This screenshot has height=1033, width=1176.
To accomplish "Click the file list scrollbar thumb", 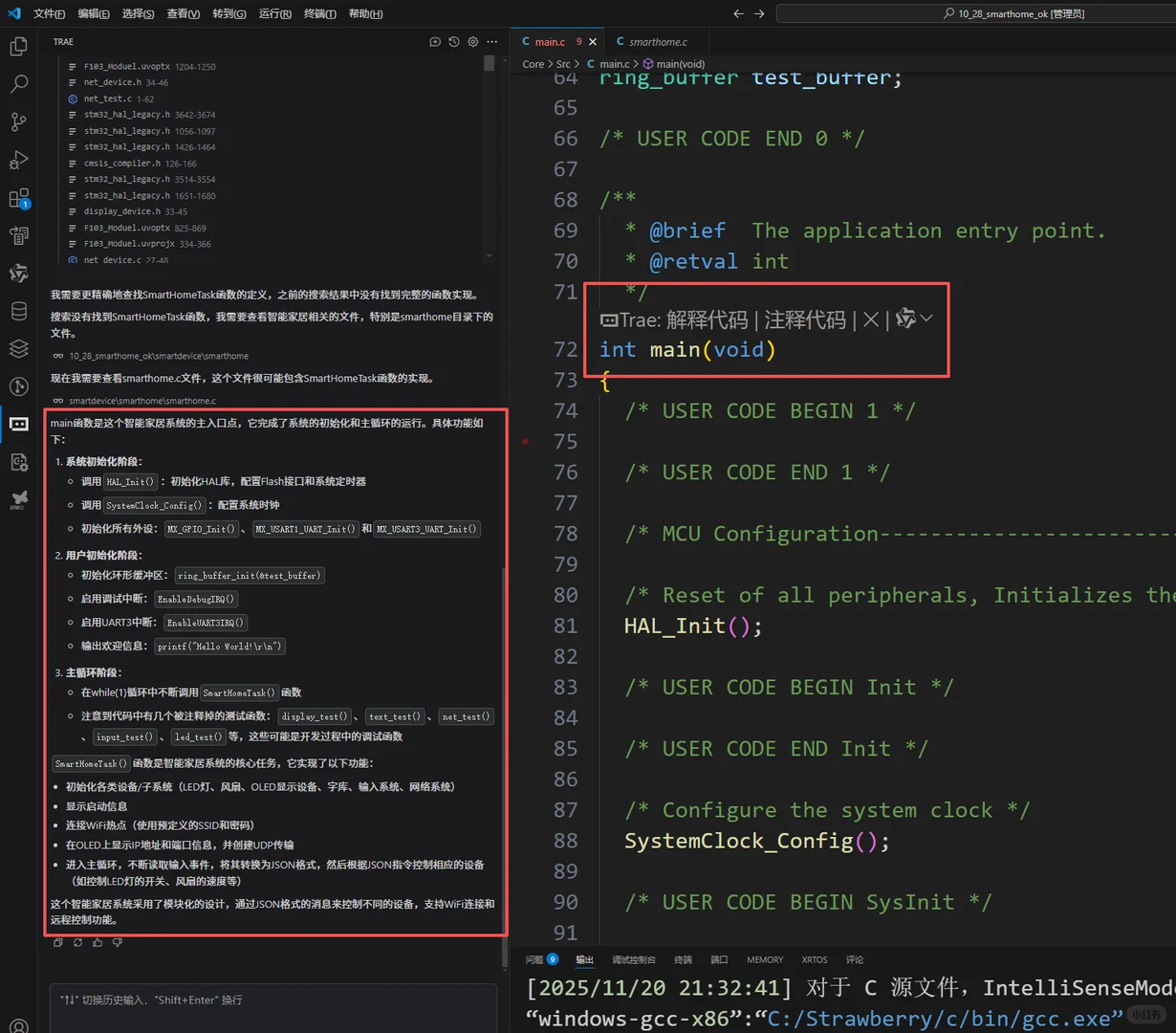I will pos(490,63).
